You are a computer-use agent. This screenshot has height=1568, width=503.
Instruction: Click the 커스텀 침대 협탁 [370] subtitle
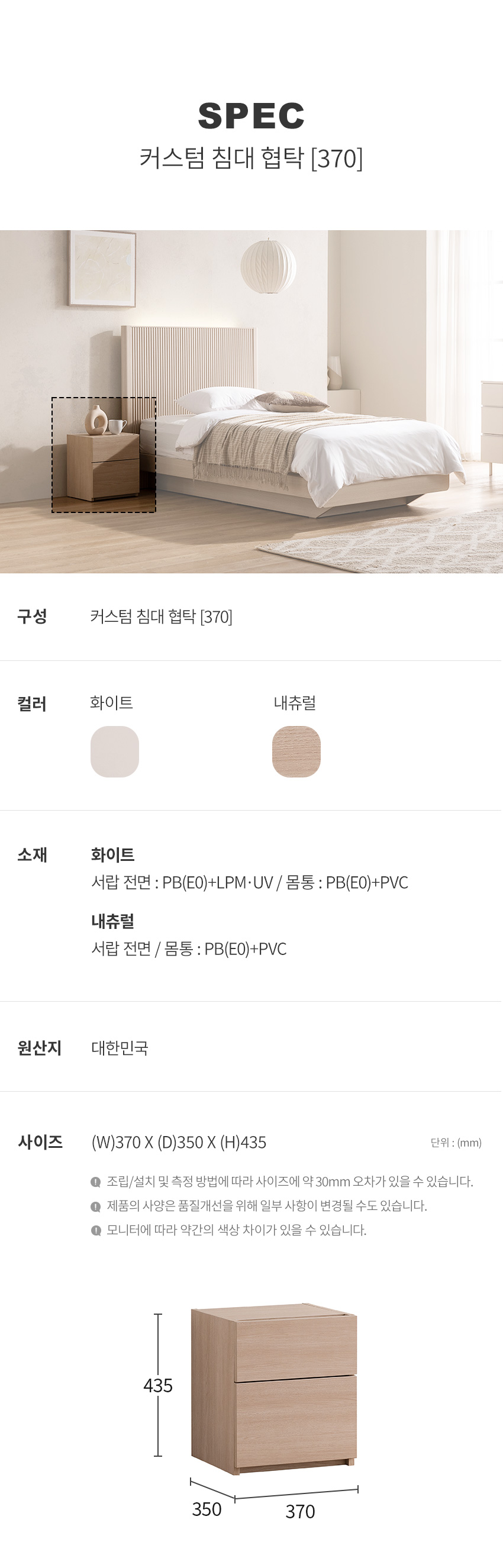tap(251, 158)
